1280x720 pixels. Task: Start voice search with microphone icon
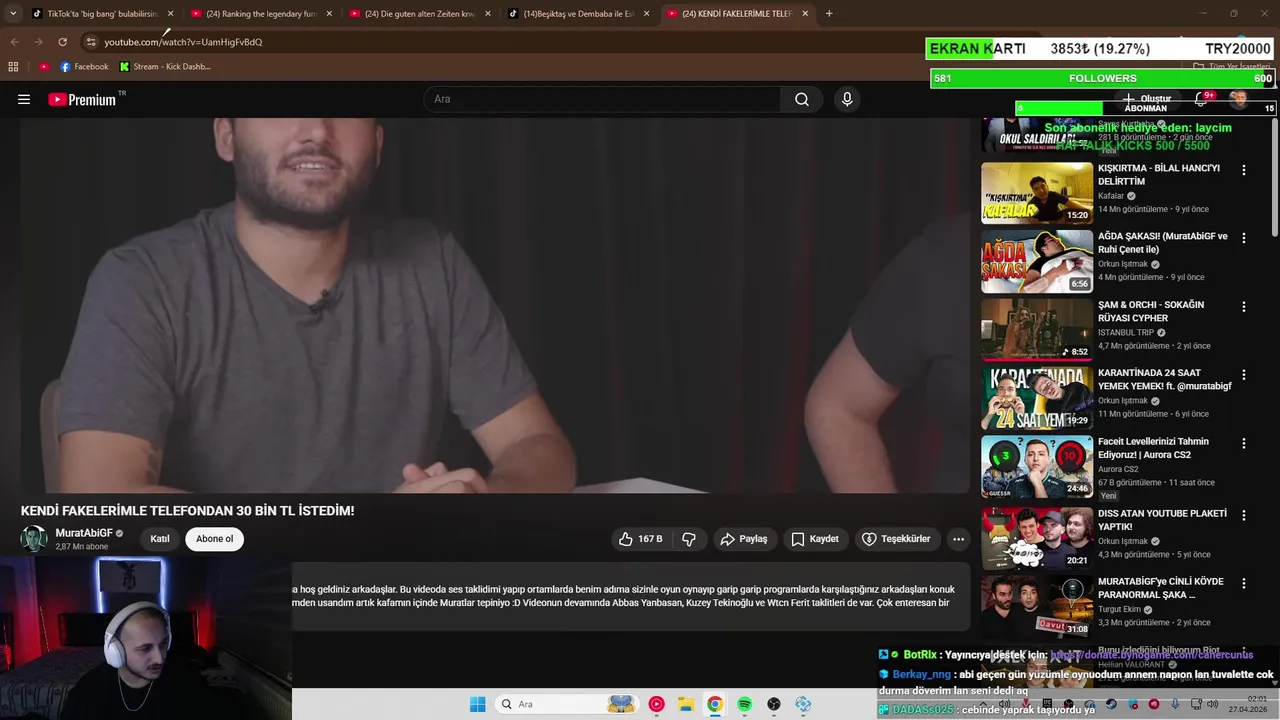(847, 99)
